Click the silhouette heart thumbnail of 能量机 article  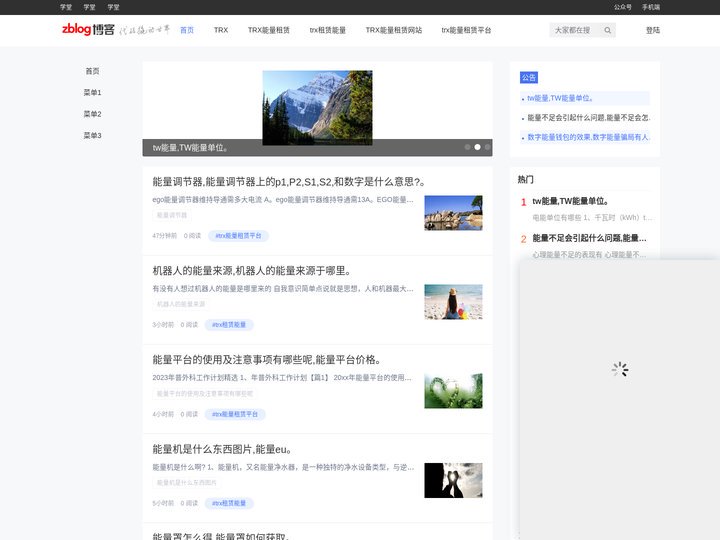(453, 480)
